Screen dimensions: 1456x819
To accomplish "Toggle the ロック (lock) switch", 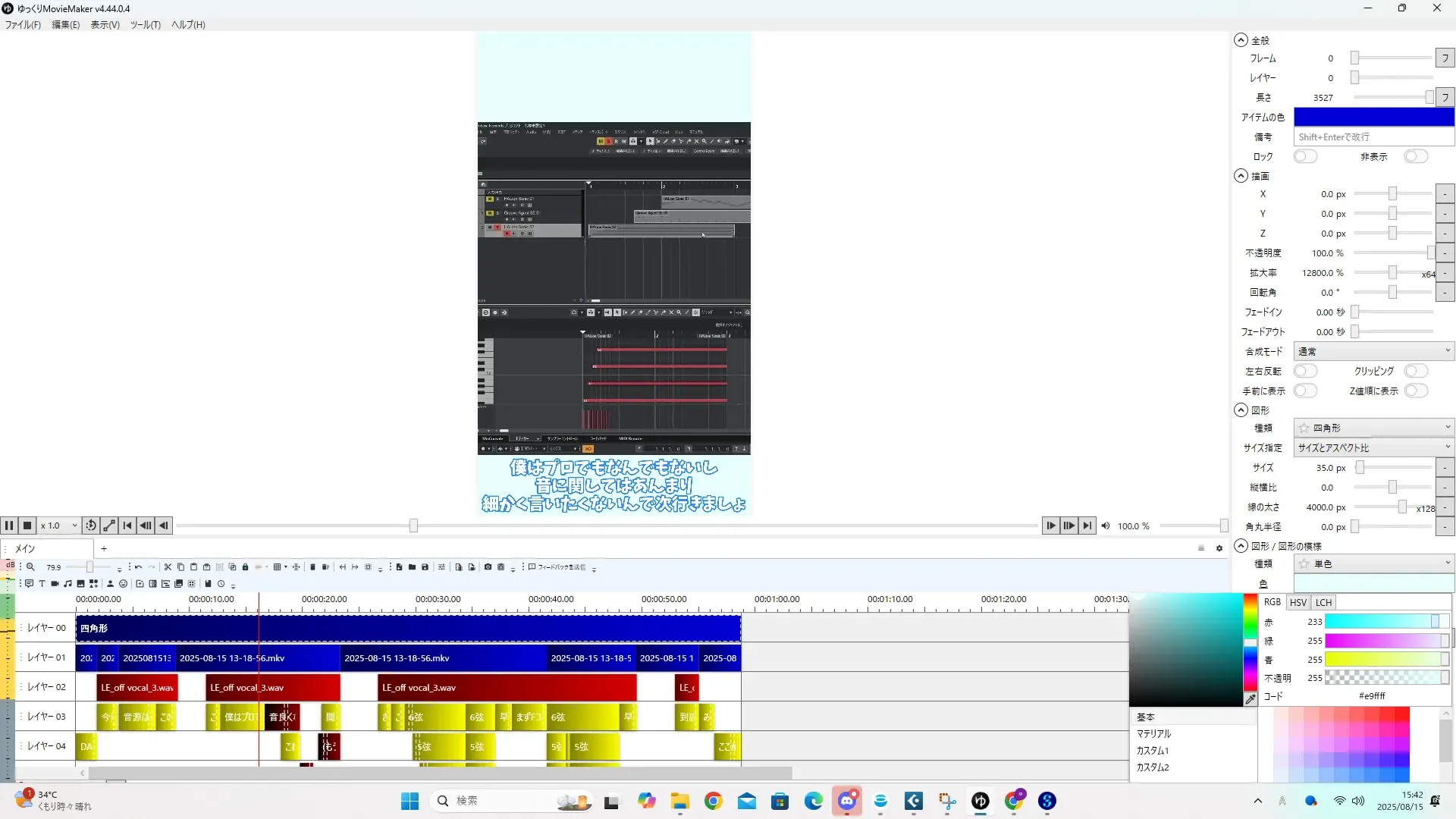I will point(1304,156).
